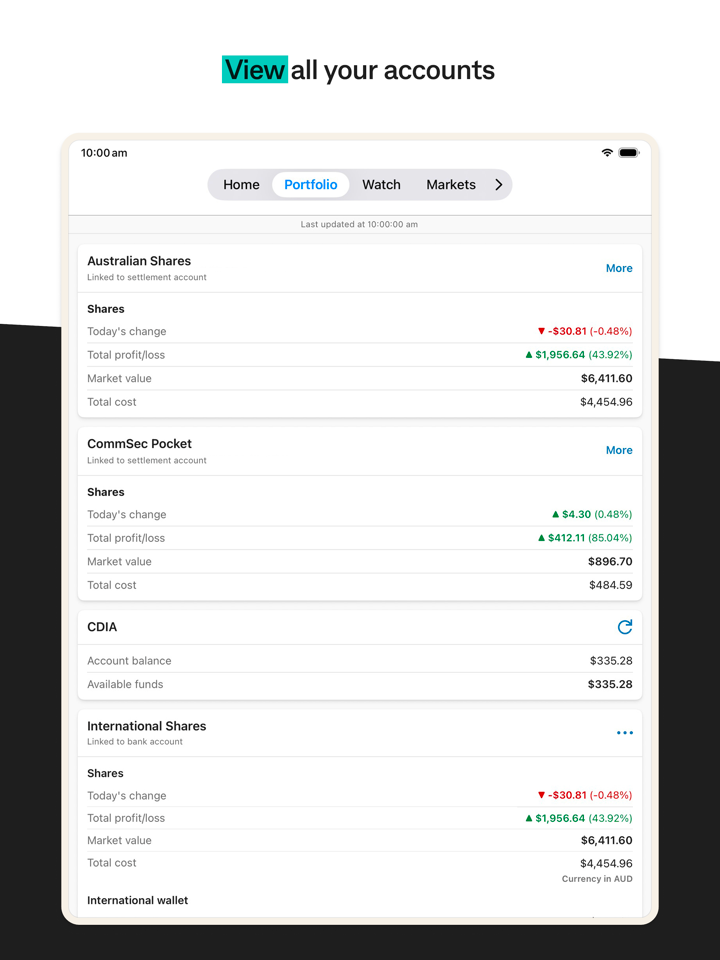Switch to the Home tab
The image size is (720, 960).
[241, 185]
